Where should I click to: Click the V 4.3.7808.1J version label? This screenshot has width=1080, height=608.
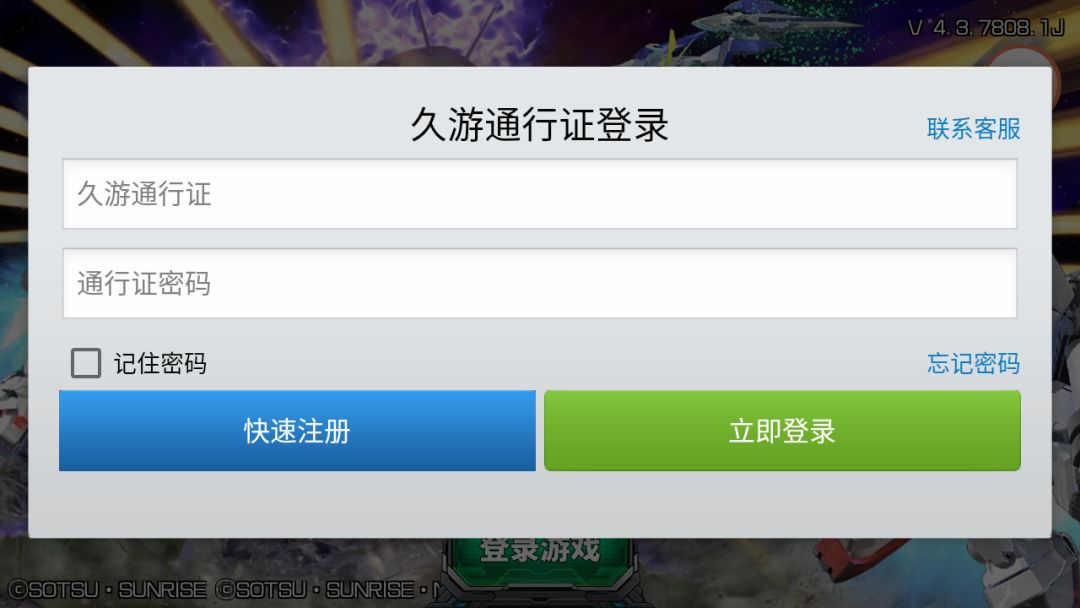[x=986, y=28]
